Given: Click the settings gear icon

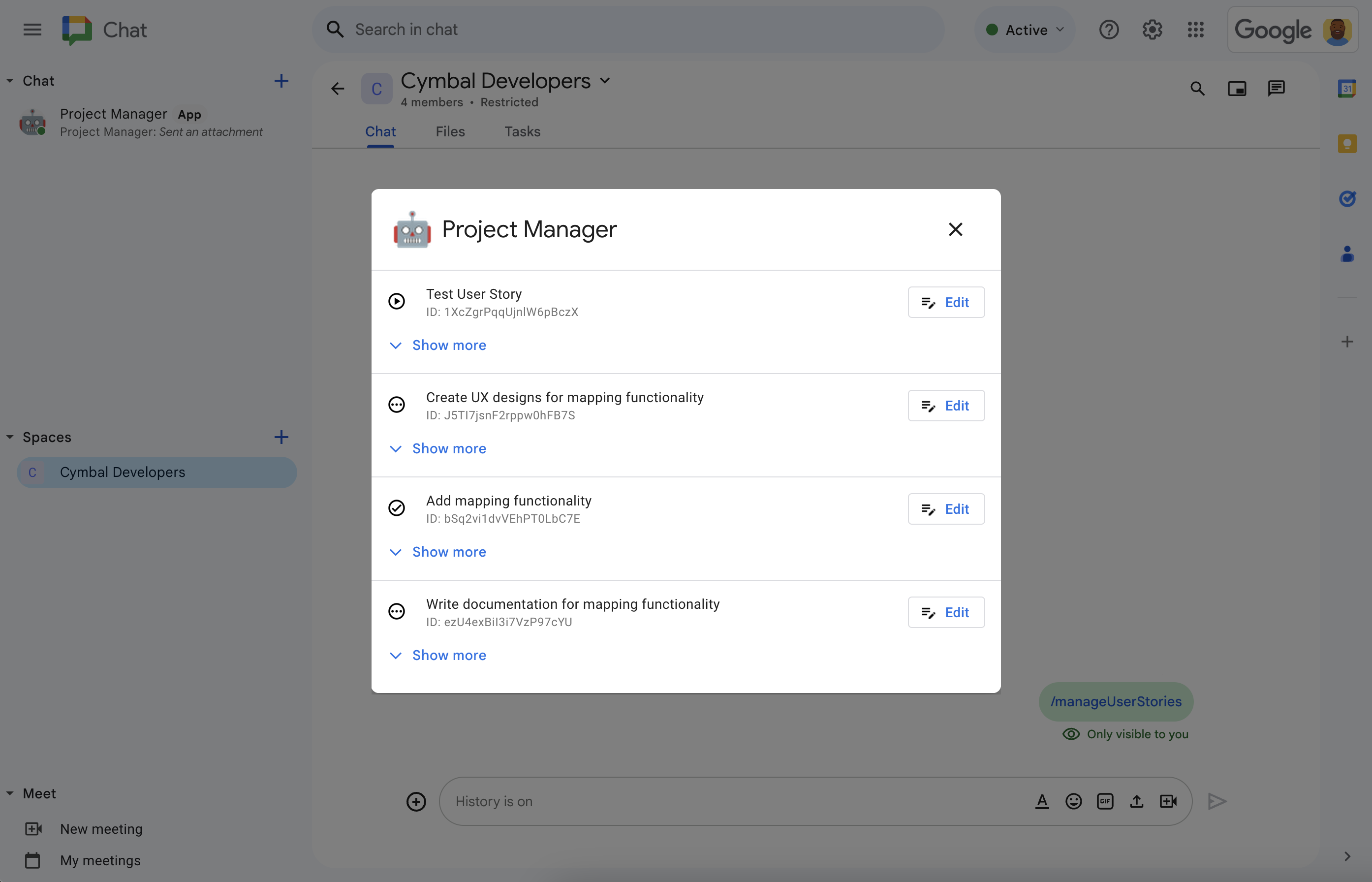Looking at the screenshot, I should tap(1152, 28).
